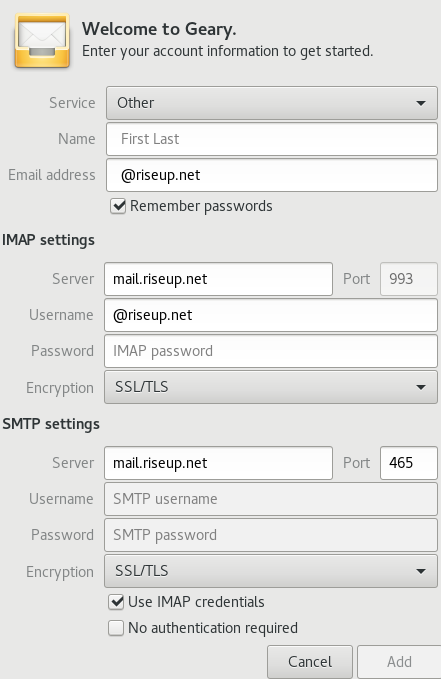441x679 pixels.
Task: Click the Name field with First Last placeholder
Action: coord(272,139)
